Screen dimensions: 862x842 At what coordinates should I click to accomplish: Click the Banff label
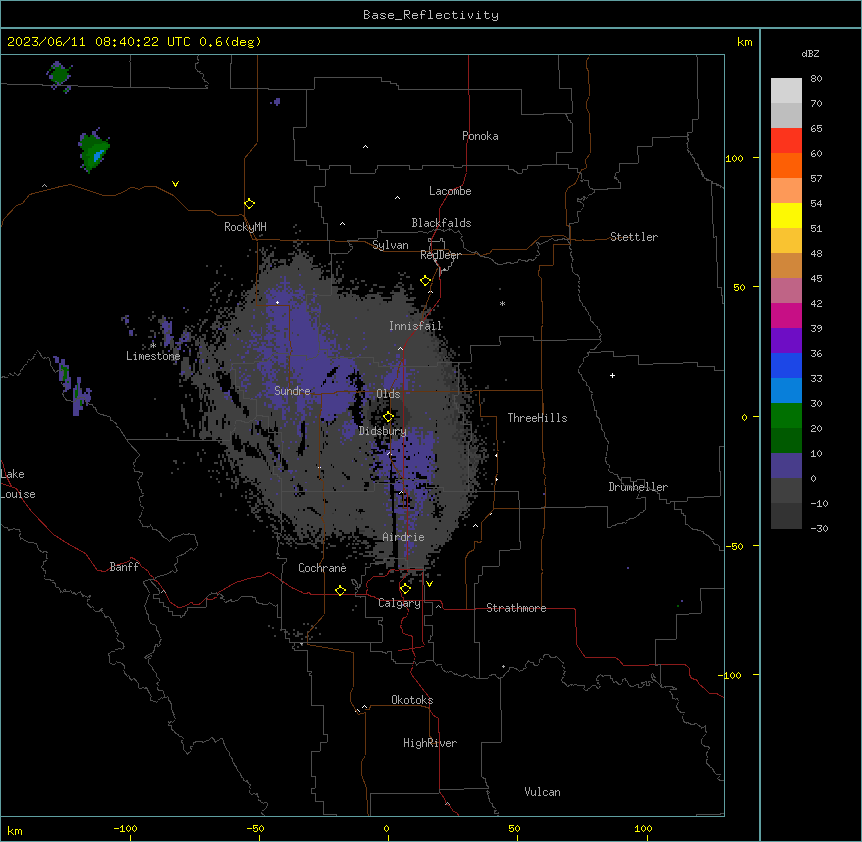coord(124,567)
